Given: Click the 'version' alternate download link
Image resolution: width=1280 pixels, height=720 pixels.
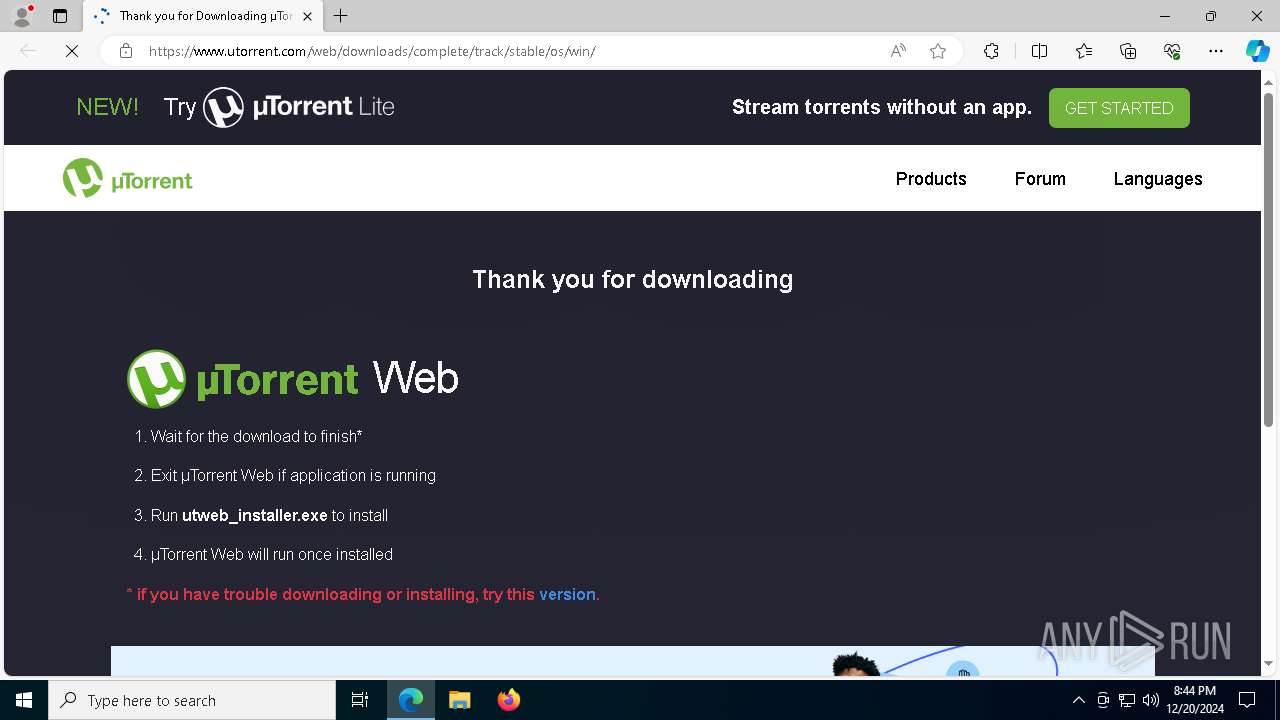Looking at the screenshot, I should coord(567,594).
